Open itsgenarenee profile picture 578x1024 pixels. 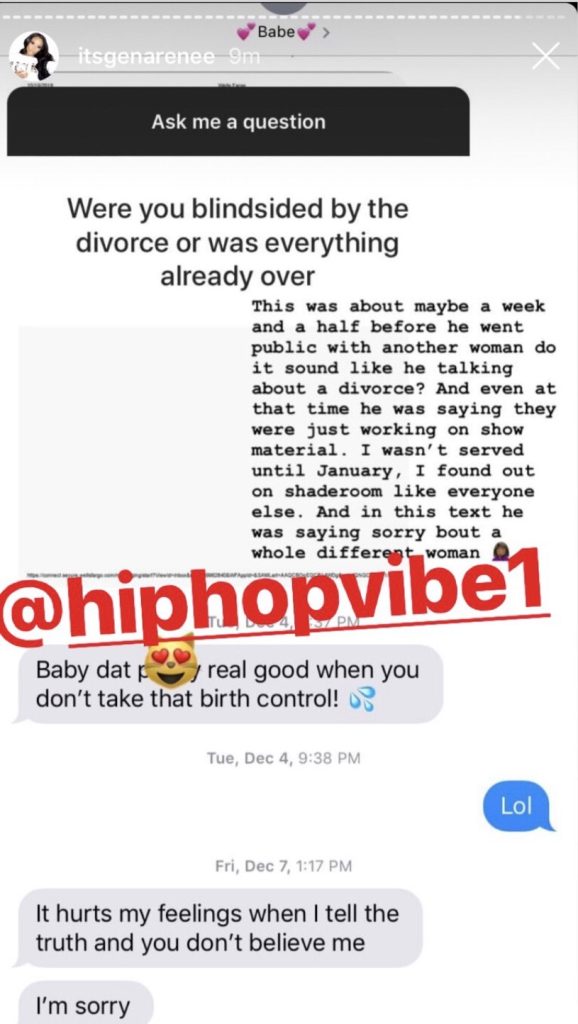pyautogui.click(x=34, y=57)
